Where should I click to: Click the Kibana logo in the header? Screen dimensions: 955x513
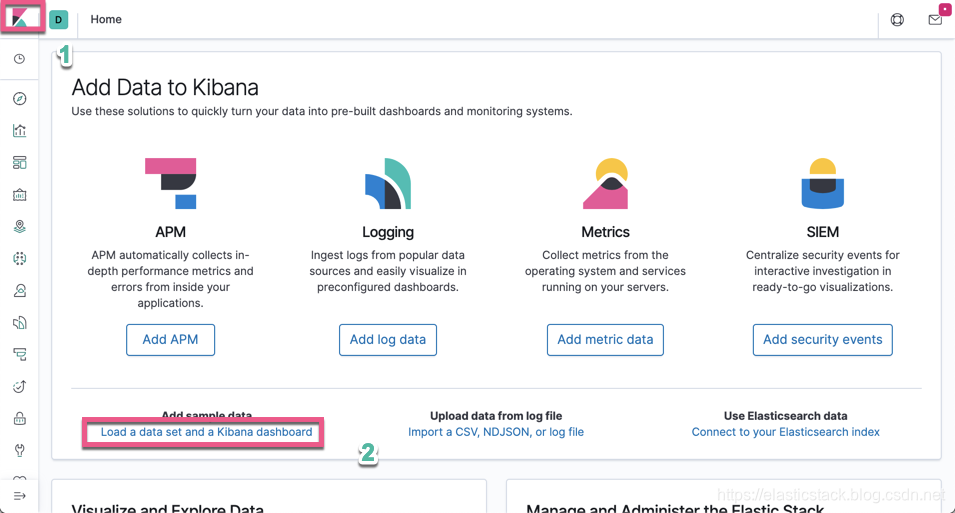point(21,18)
